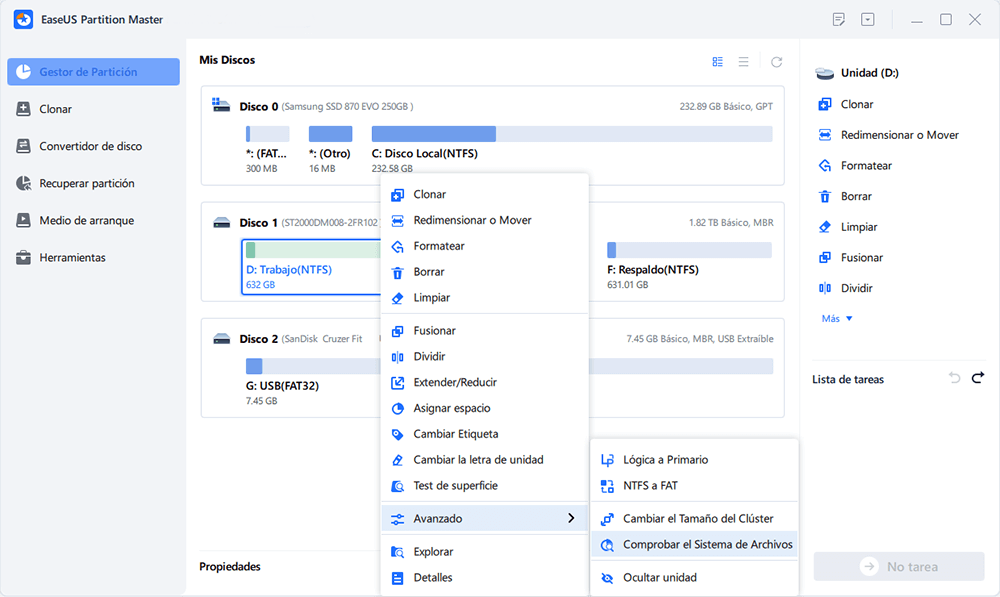Choose Borrar in the context menu
Viewport: 1000px width, 597px height.
484,272
